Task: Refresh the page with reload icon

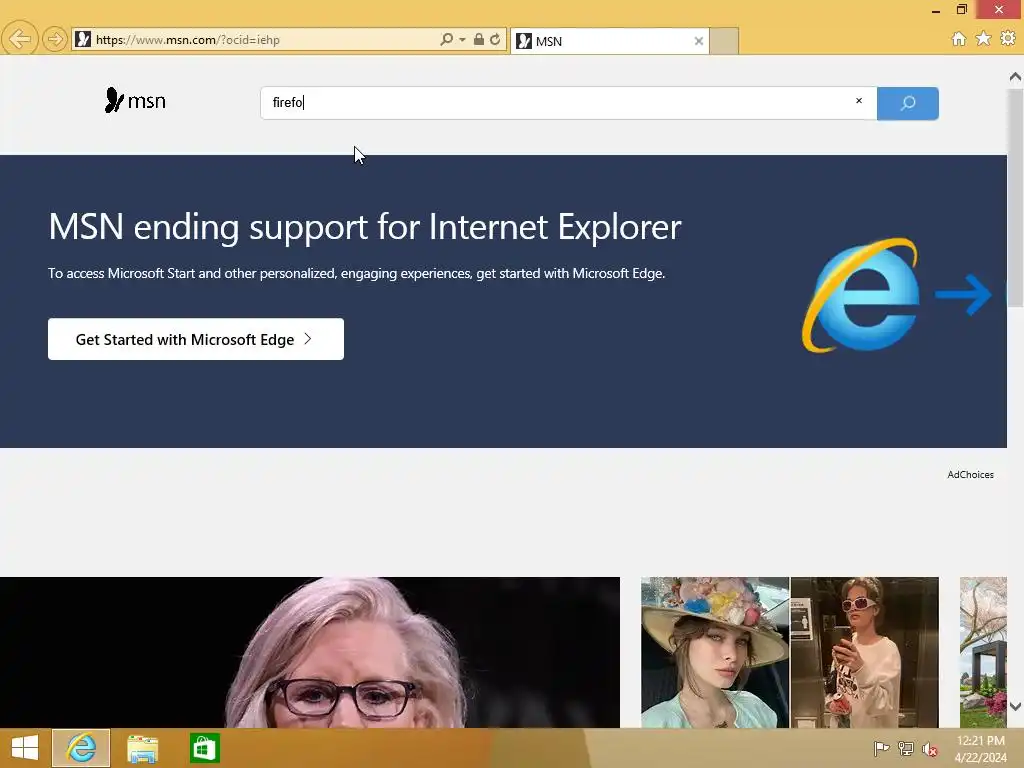Action: point(495,39)
